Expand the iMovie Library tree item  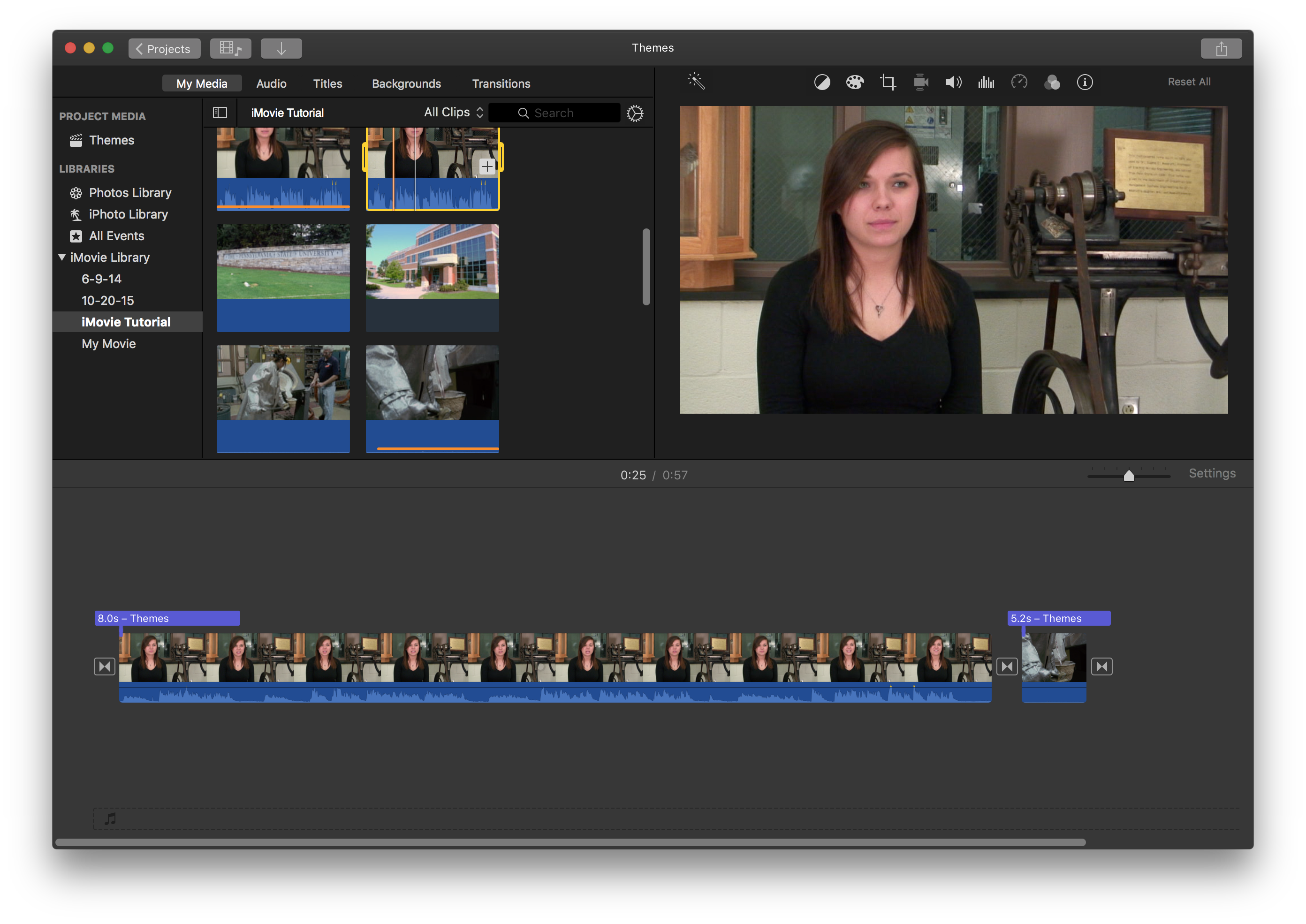point(62,256)
